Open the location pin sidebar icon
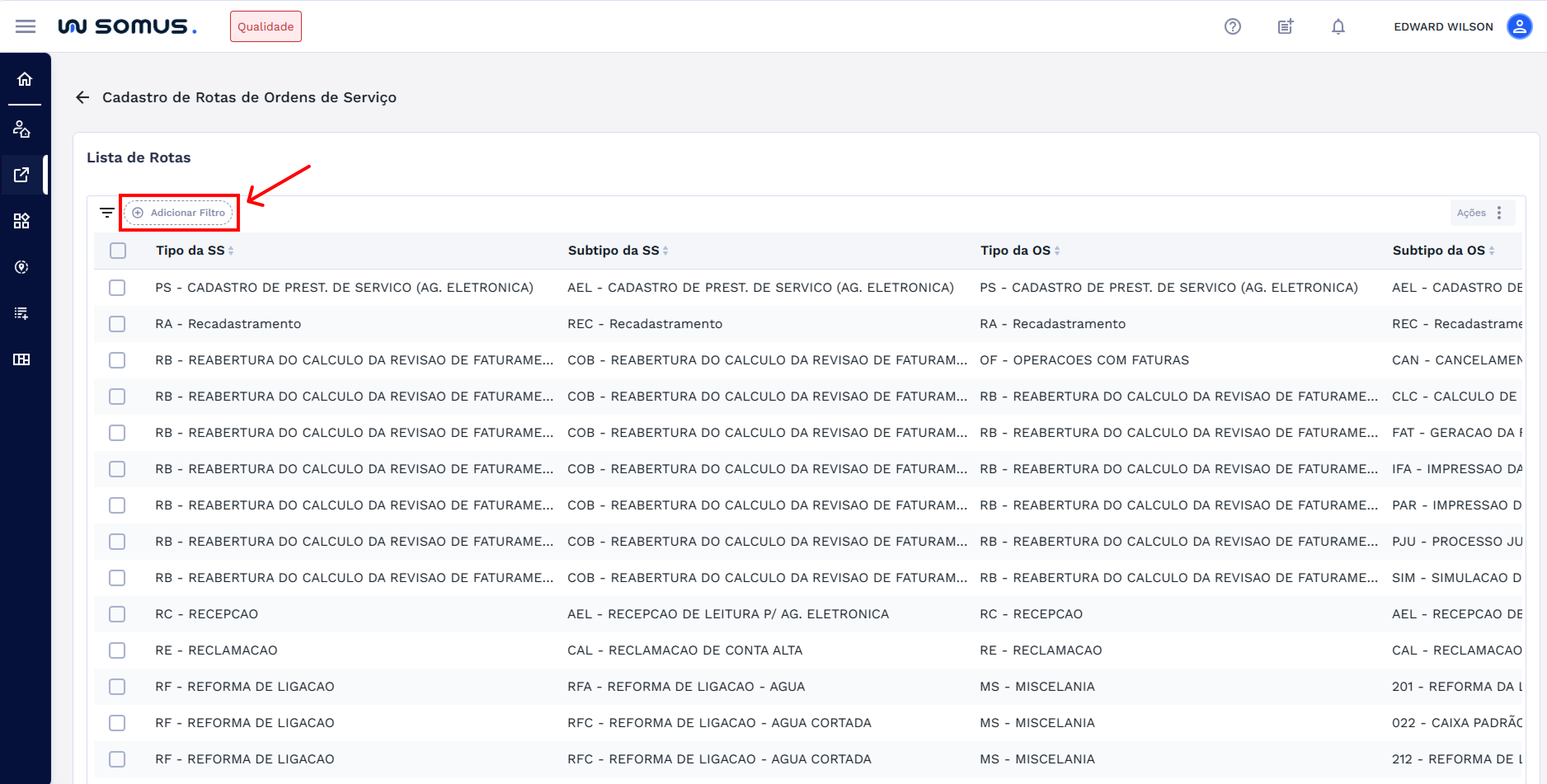The height and width of the screenshot is (784, 1547). click(22, 267)
